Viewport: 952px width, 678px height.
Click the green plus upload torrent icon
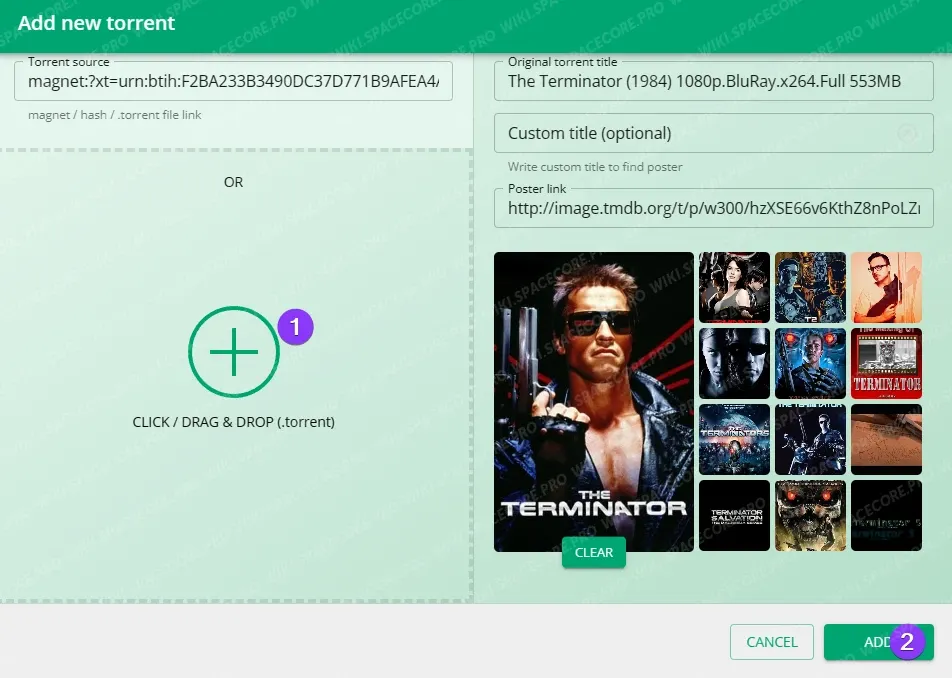234,352
